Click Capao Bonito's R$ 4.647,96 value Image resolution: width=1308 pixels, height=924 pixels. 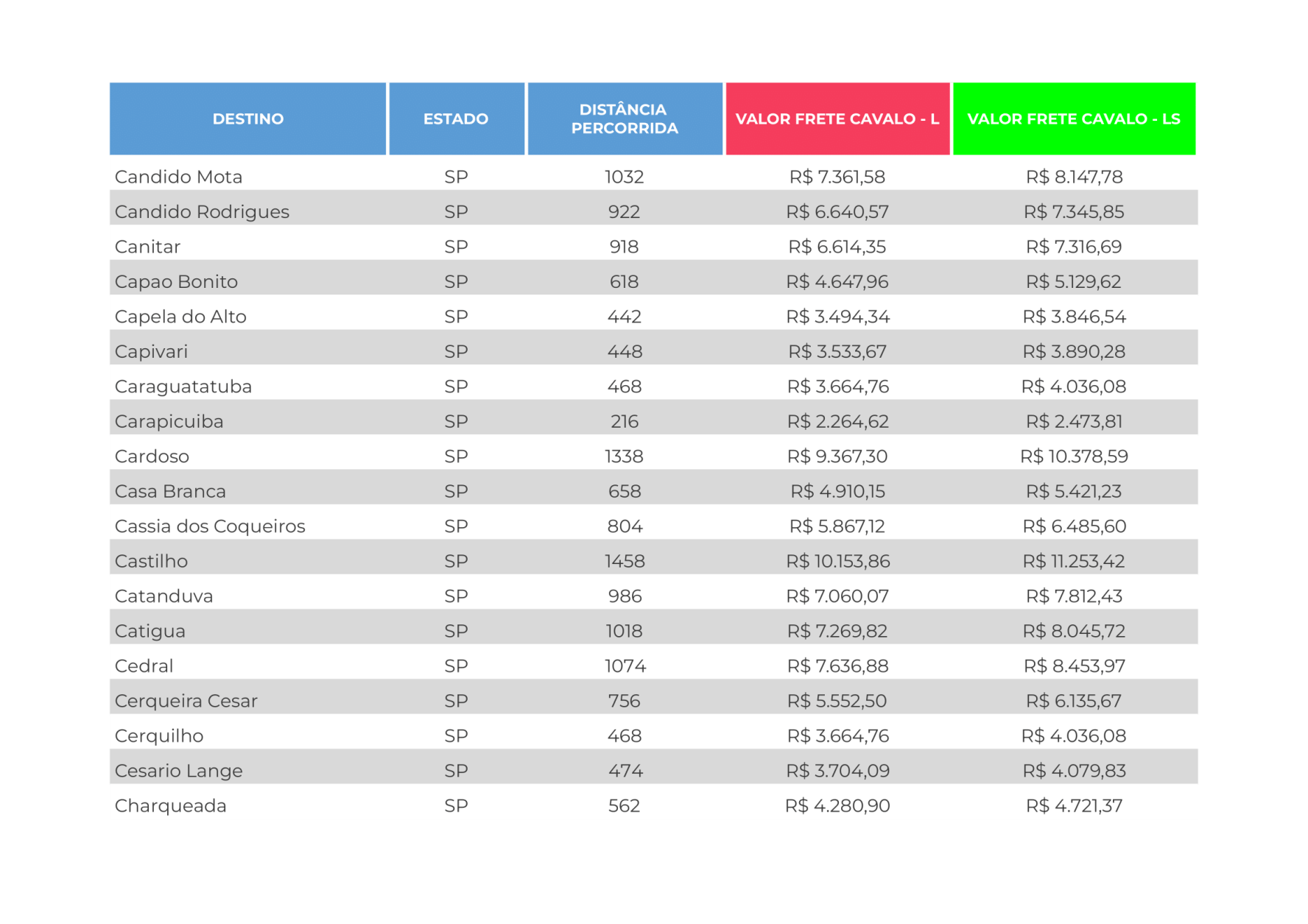837,282
